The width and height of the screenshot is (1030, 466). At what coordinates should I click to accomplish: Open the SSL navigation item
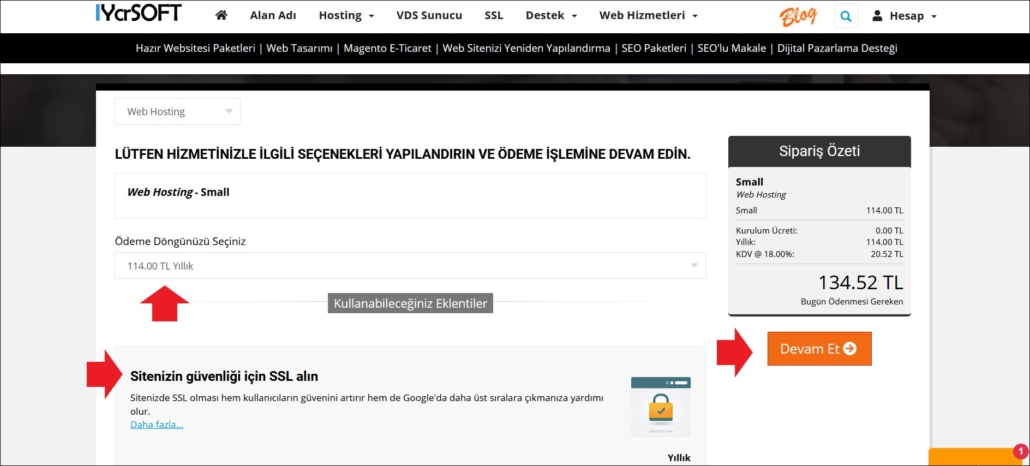tap(494, 15)
